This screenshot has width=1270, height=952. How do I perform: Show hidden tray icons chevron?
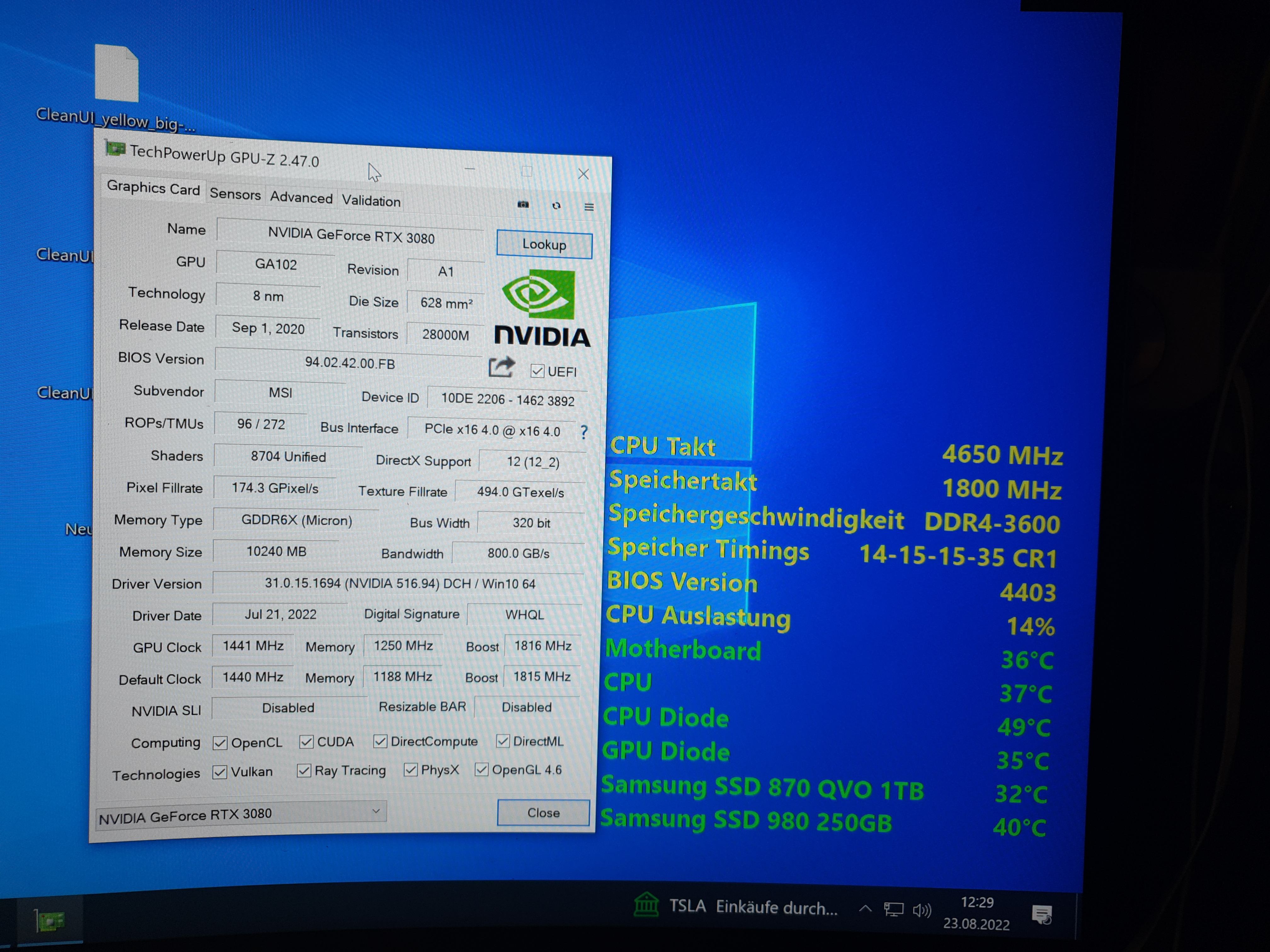(865, 908)
